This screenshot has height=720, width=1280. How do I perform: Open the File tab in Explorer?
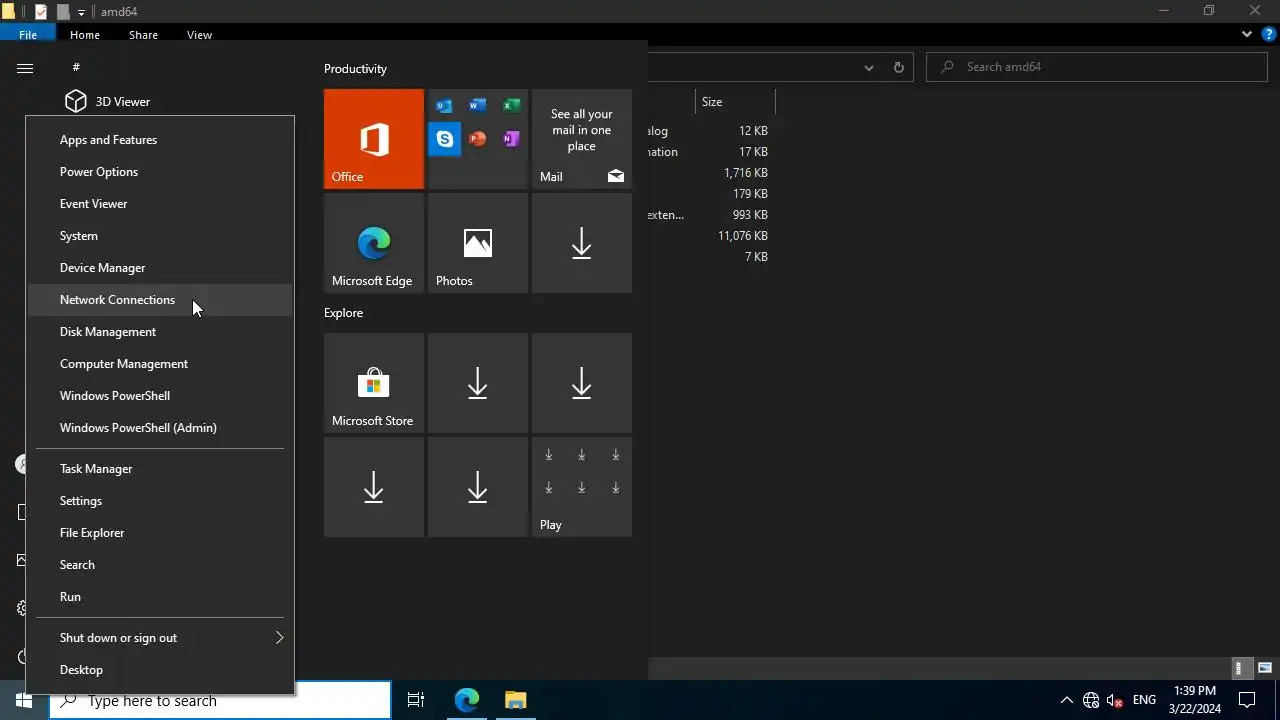pyautogui.click(x=28, y=34)
